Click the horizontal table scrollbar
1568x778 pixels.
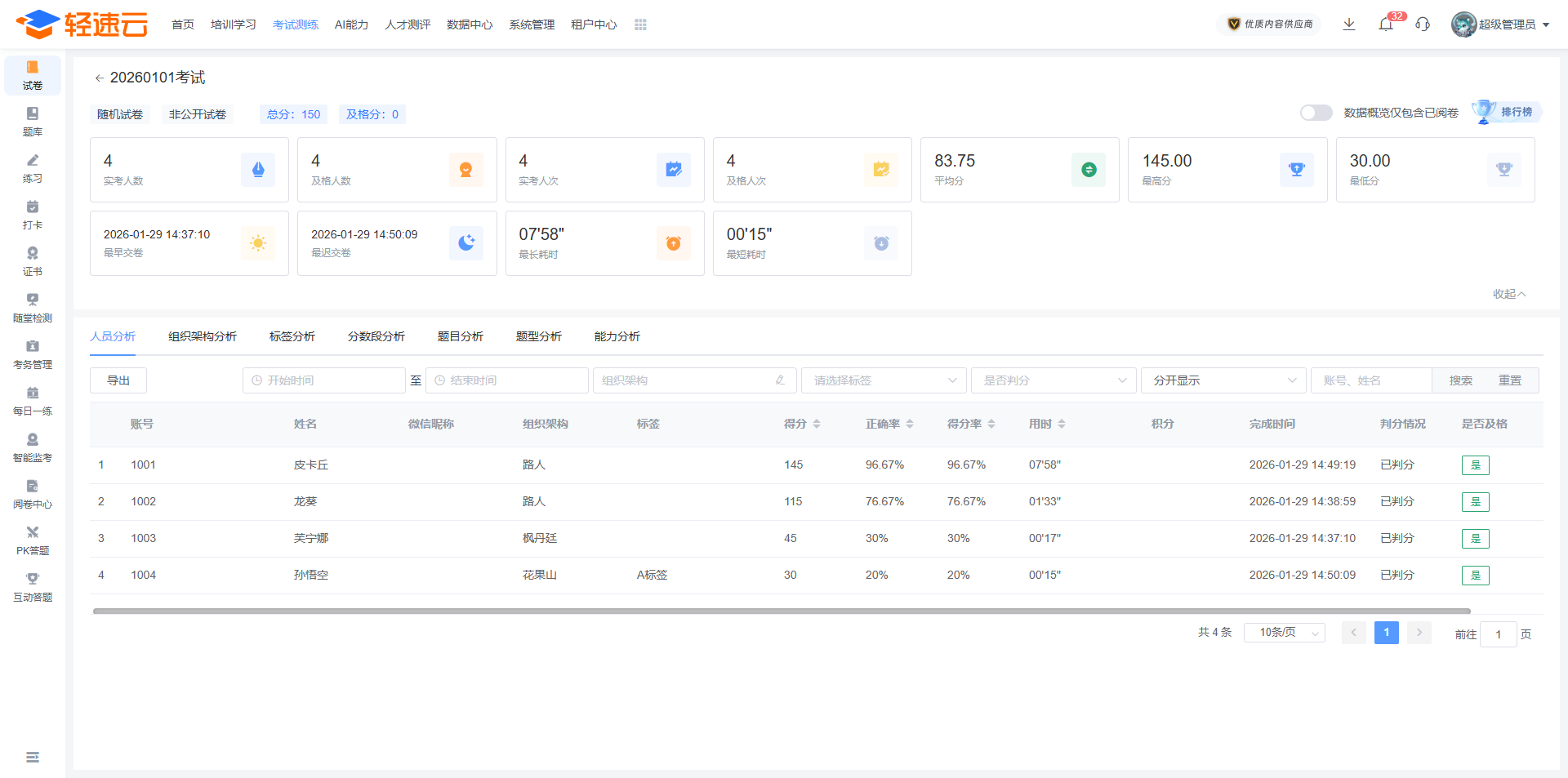point(782,611)
